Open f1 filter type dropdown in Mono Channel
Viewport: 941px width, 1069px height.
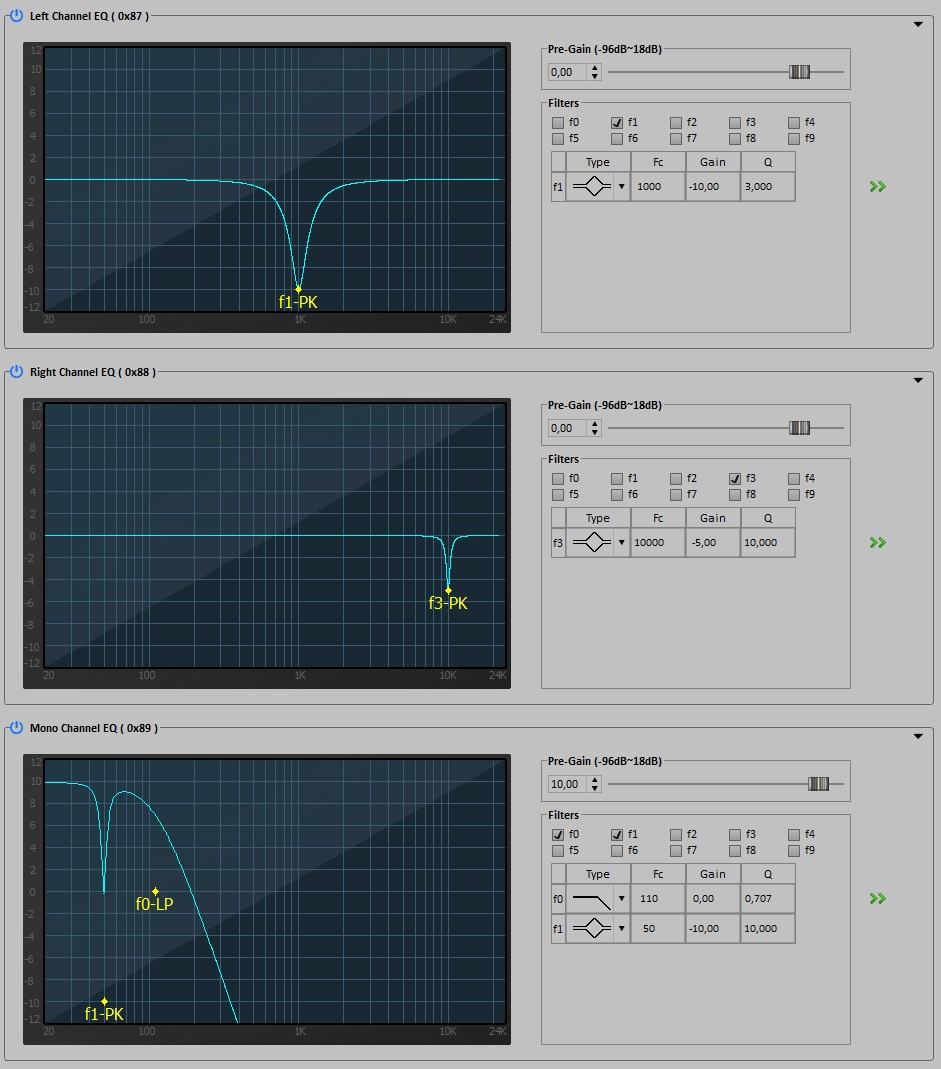point(621,929)
